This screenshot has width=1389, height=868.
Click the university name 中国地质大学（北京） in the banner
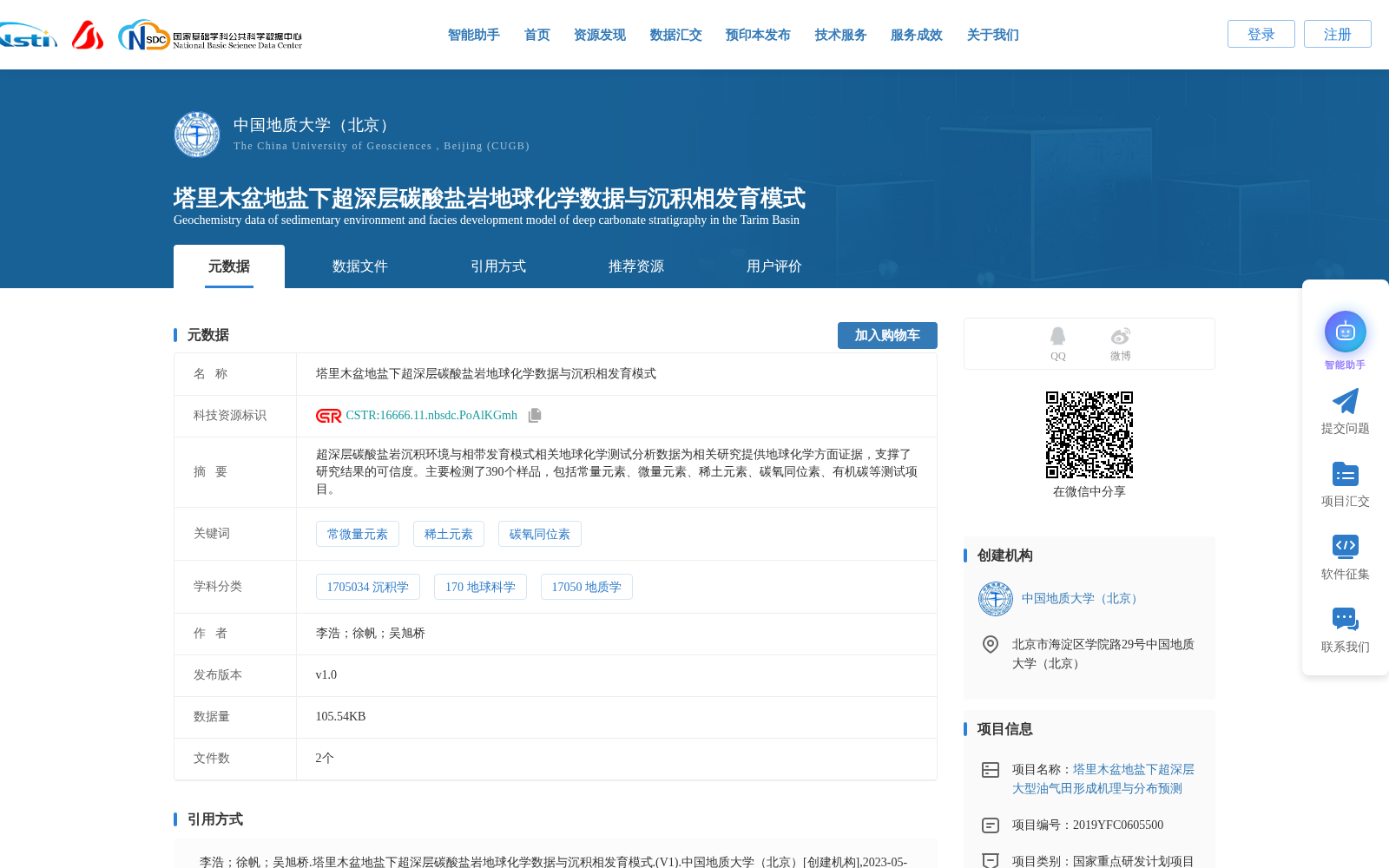pos(314,125)
